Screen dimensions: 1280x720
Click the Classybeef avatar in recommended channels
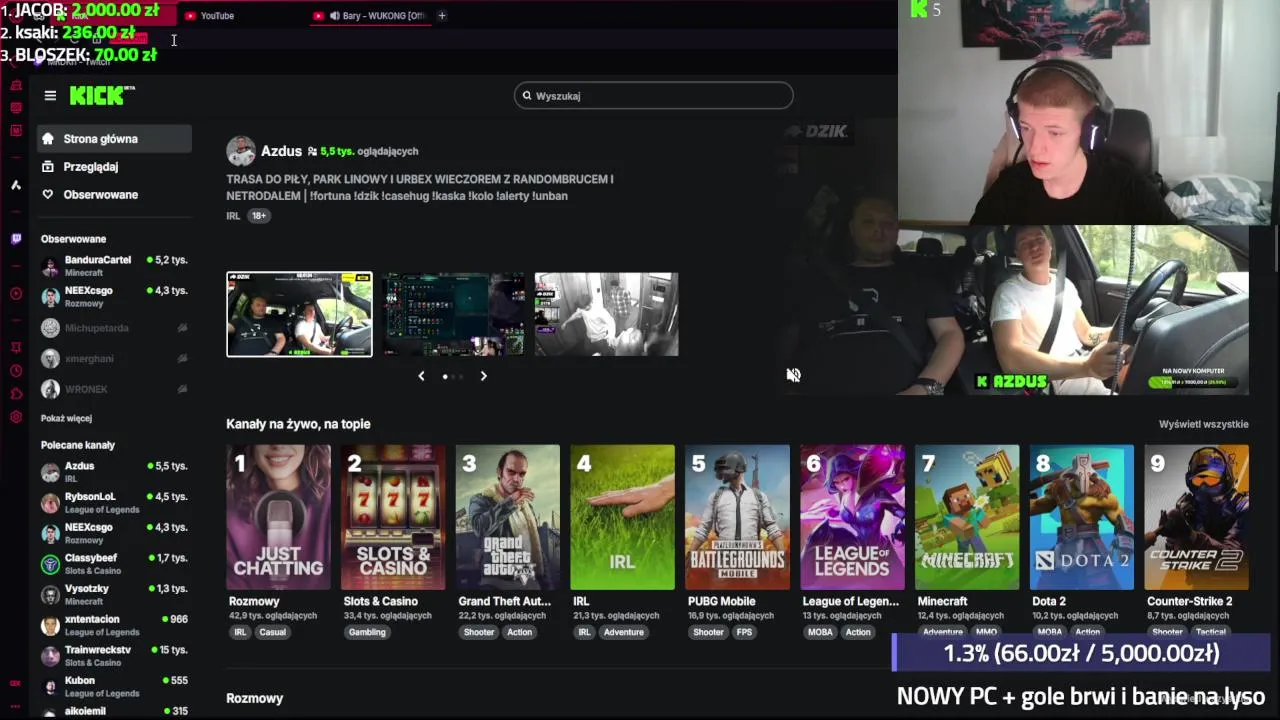point(50,564)
